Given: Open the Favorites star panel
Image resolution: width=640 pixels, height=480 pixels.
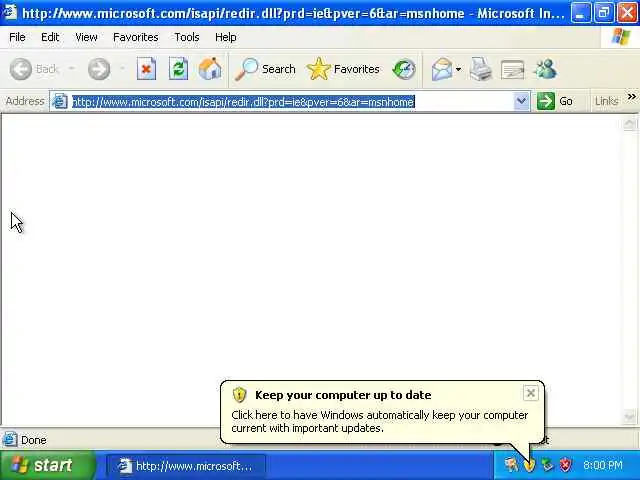Looking at the screenshot, I should [x=343, y=69].
